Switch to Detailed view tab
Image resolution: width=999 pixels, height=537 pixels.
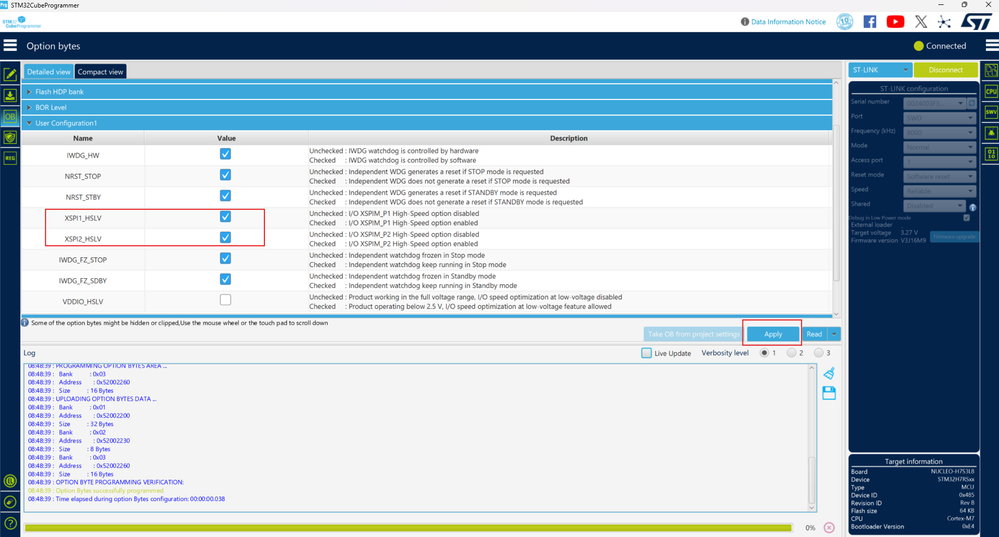tap(48, 71)
